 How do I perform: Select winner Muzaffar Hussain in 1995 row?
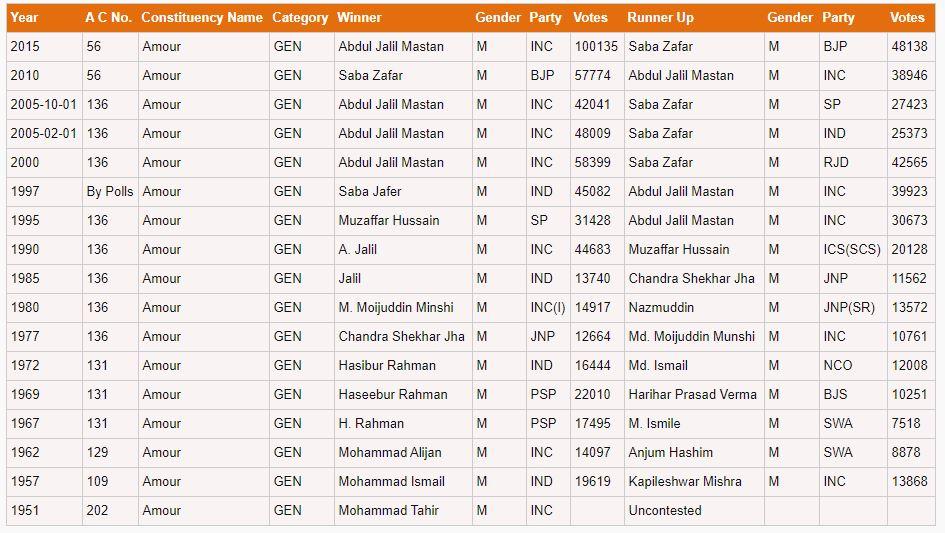[389, 220]
